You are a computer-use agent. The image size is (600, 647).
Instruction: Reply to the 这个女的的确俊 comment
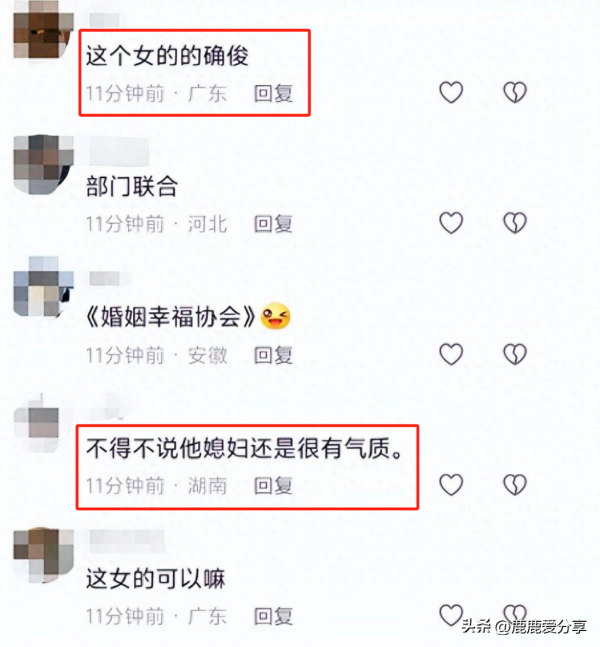pyautogui.click(x=273, y=93)
